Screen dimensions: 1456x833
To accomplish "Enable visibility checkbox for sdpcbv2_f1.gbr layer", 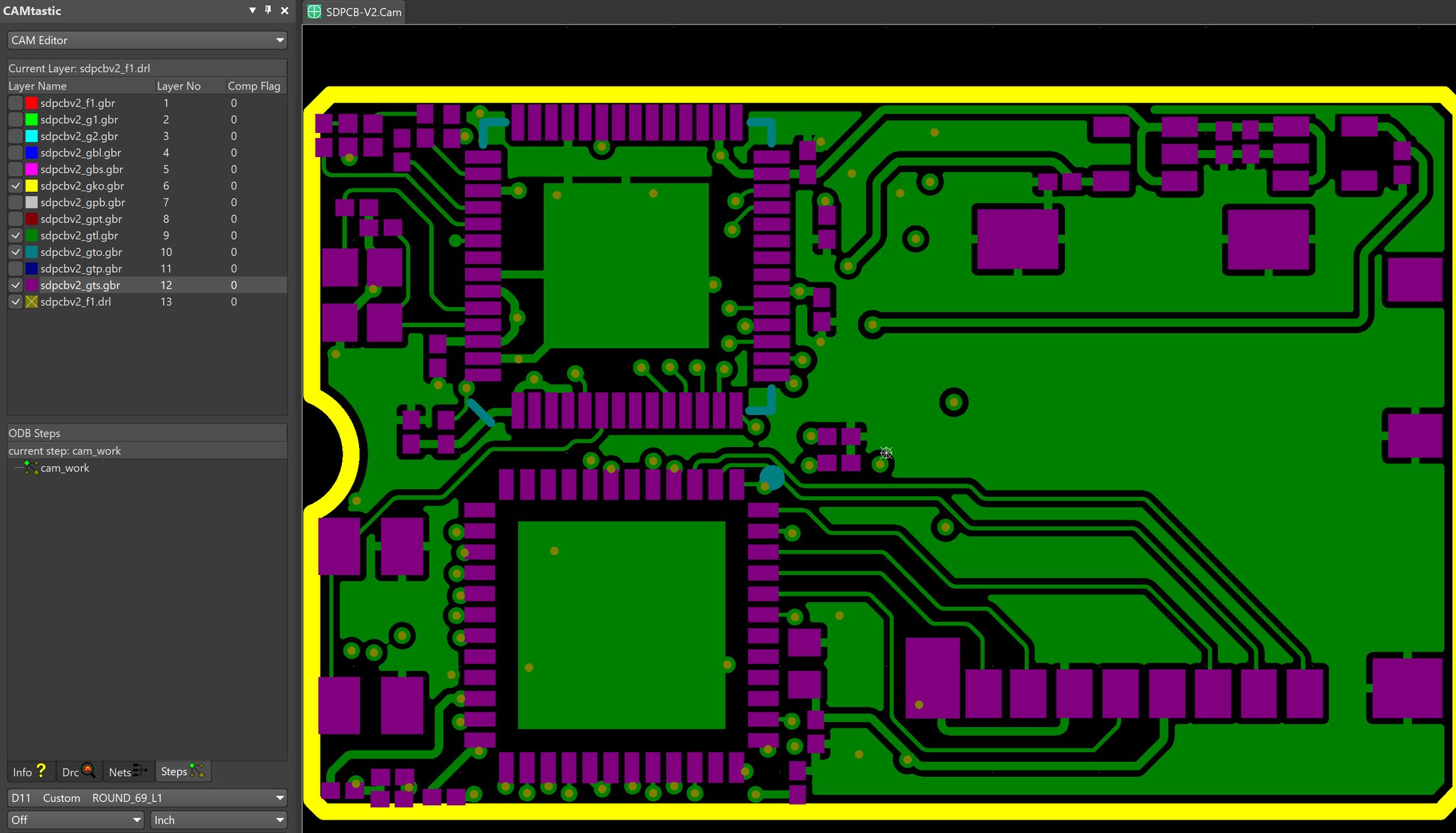I will coord(16,103).
